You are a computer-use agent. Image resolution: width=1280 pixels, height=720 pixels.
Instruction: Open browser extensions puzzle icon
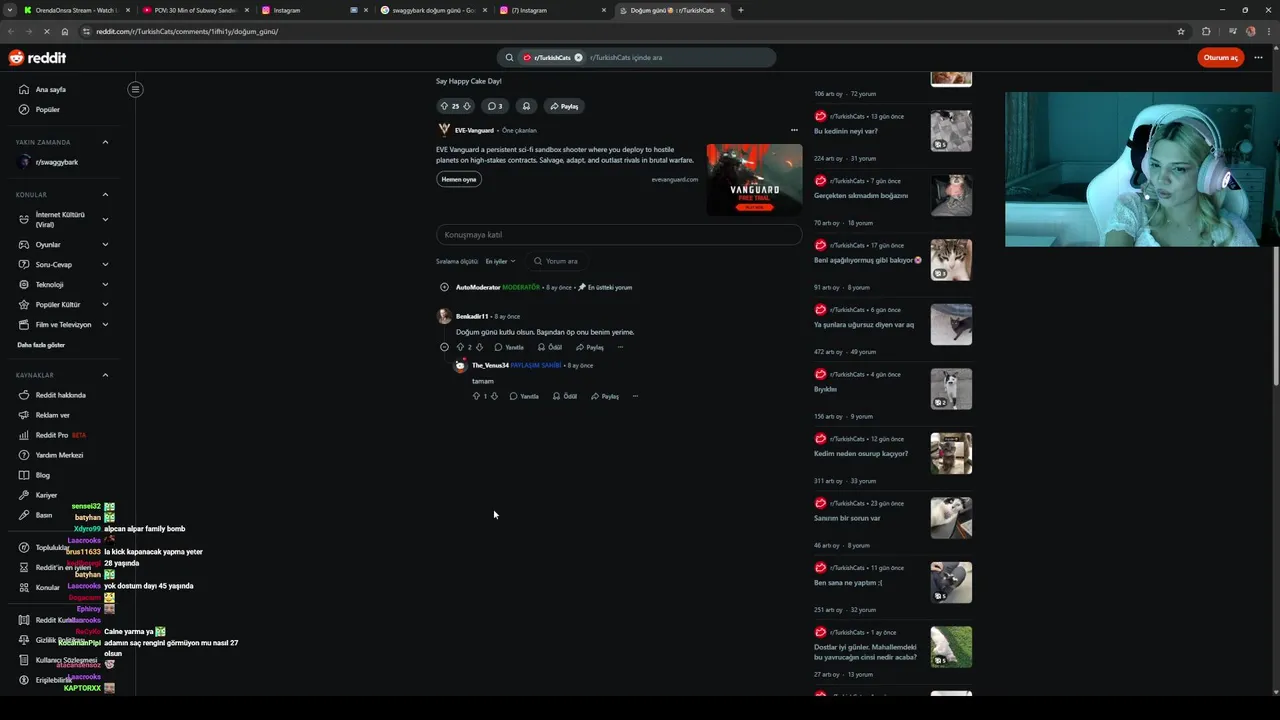1206,31
